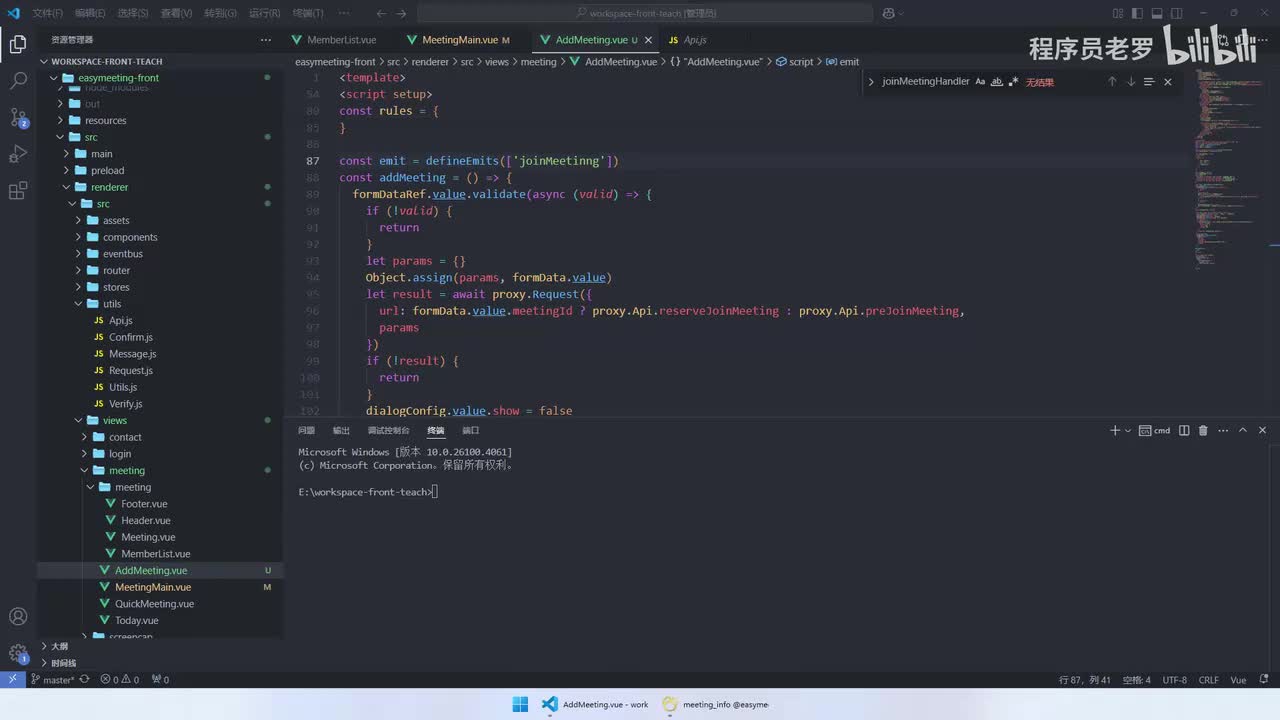This screenshot has width=1280, height=720.
Task: Open the Windows Start button
Action: (520, 704)
